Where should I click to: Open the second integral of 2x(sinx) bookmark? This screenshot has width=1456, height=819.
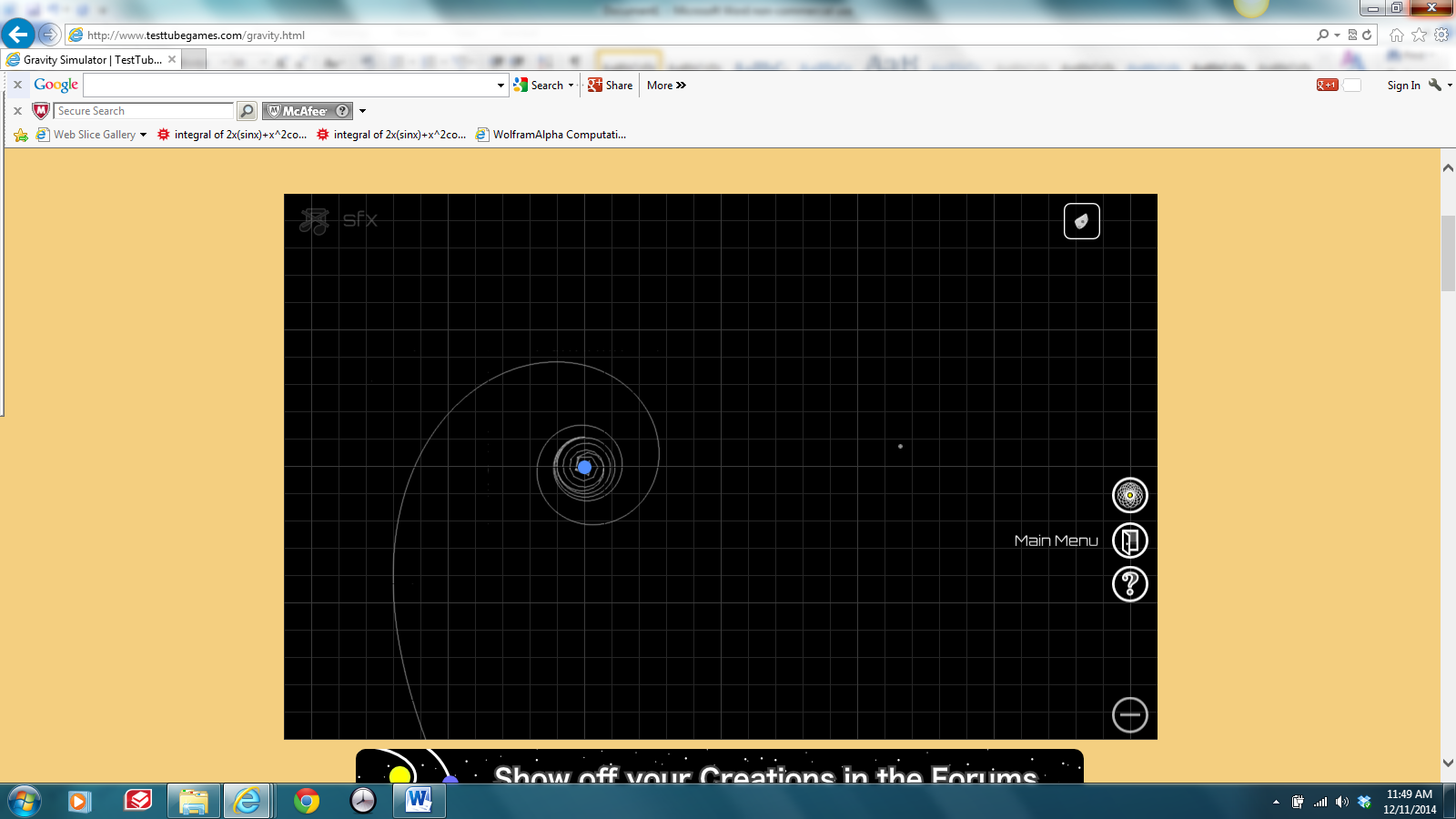click(x=391, y=135)
